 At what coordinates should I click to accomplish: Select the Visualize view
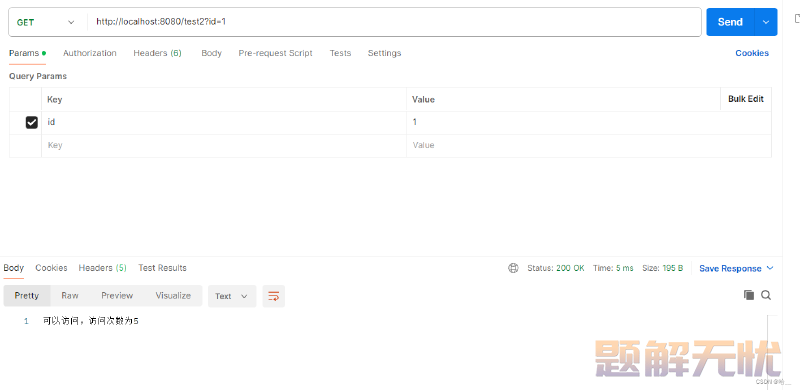tap(173, 296)
